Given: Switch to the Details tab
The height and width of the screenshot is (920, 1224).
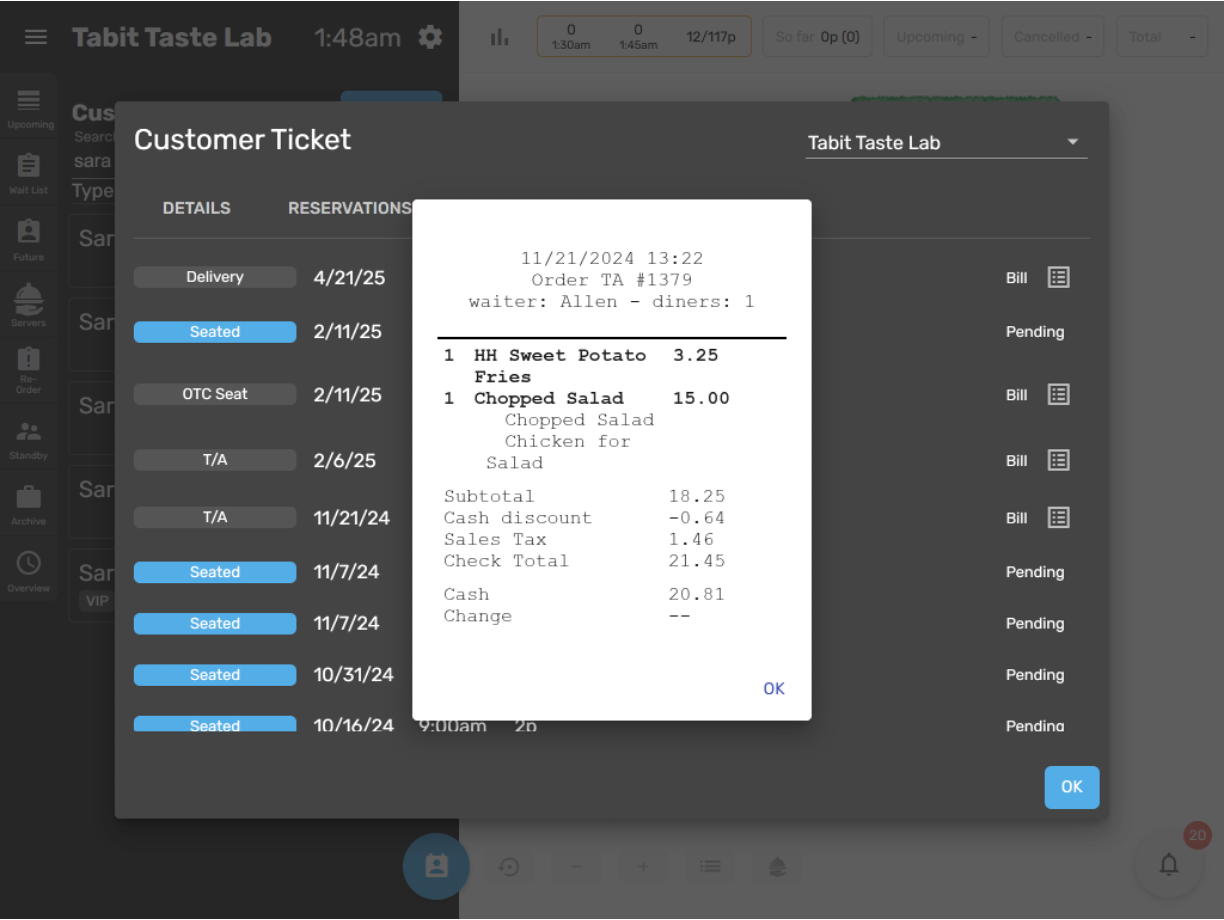Looking at the screenshot, I should coord(197,208).
